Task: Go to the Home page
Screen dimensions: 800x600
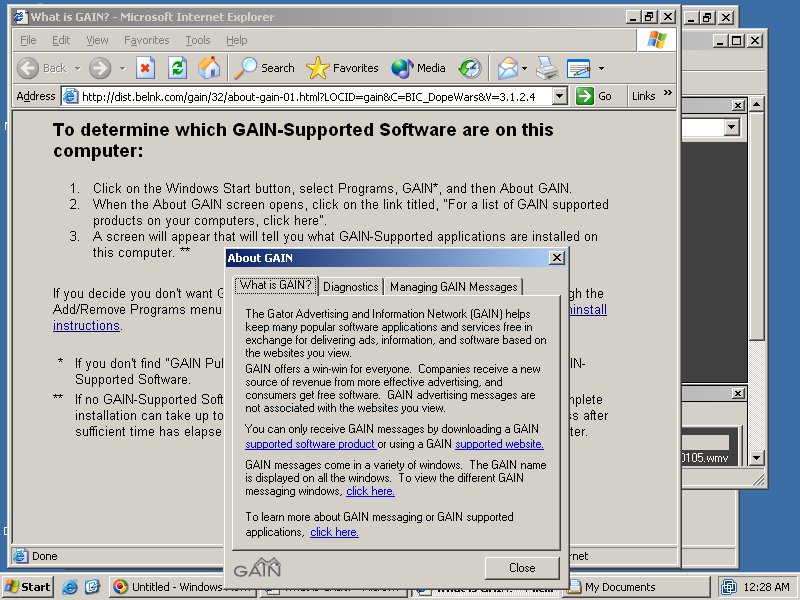Action: point(209,68)
